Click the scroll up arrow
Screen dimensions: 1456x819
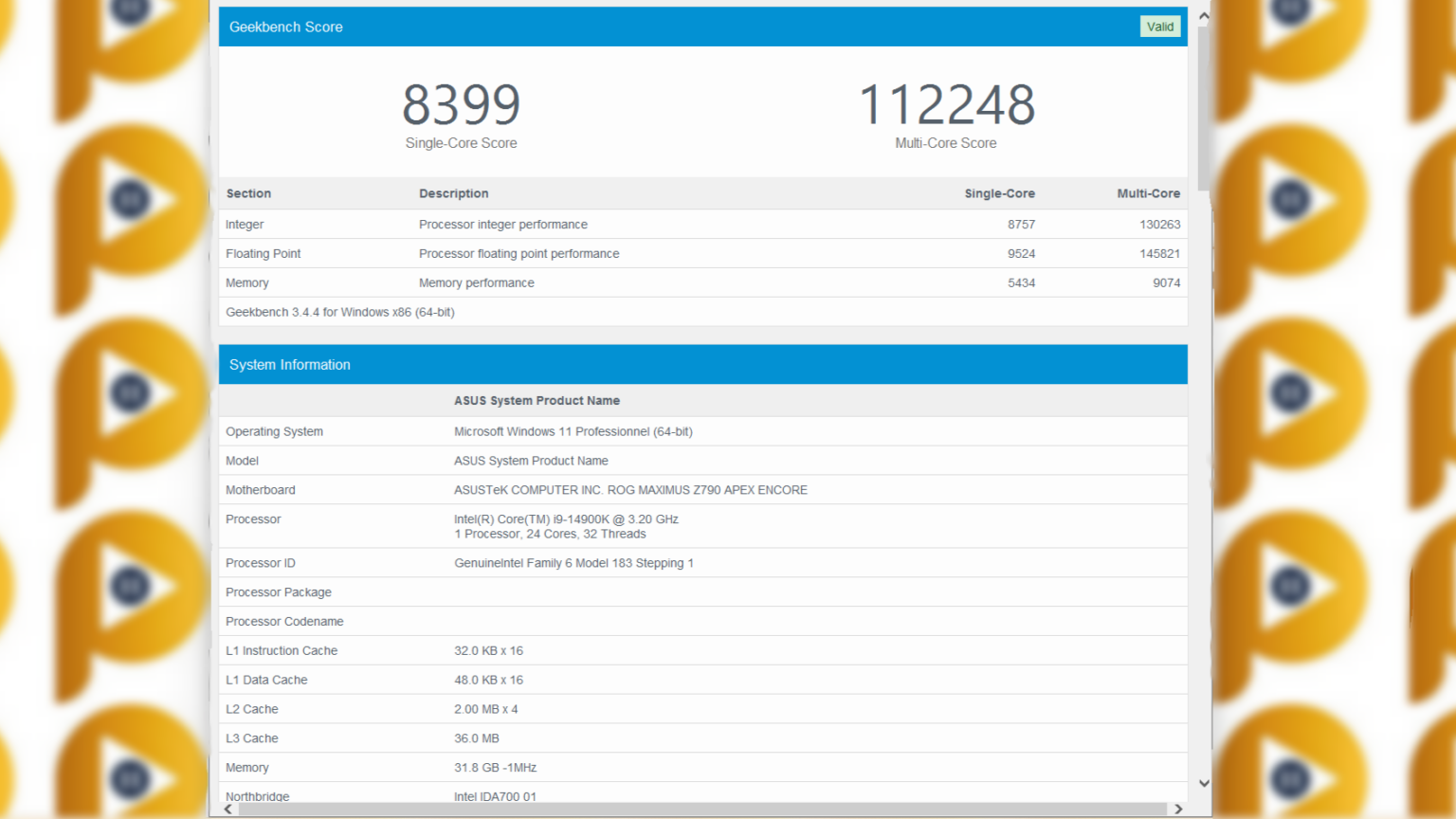click(x=1203, y=14)
